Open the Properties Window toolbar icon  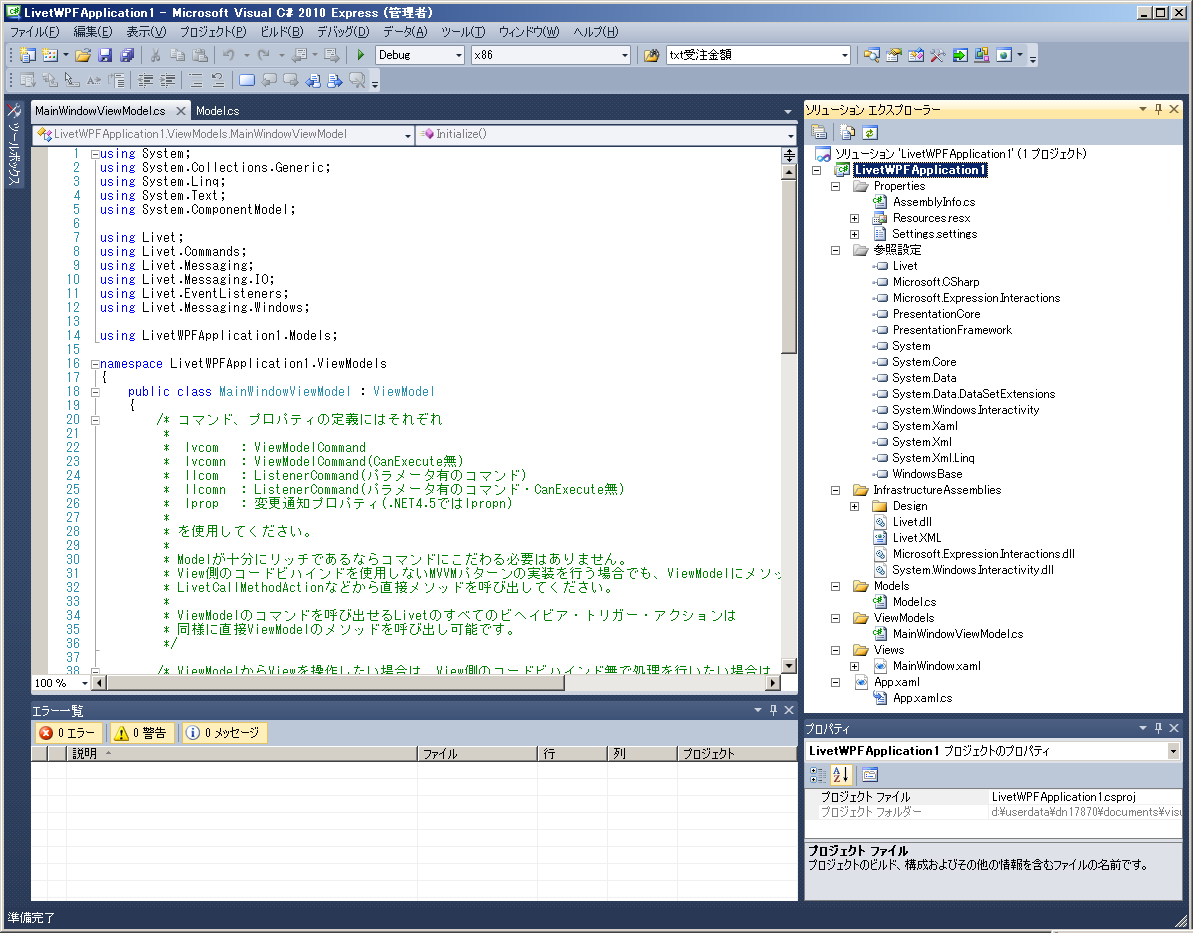[894, 55]
